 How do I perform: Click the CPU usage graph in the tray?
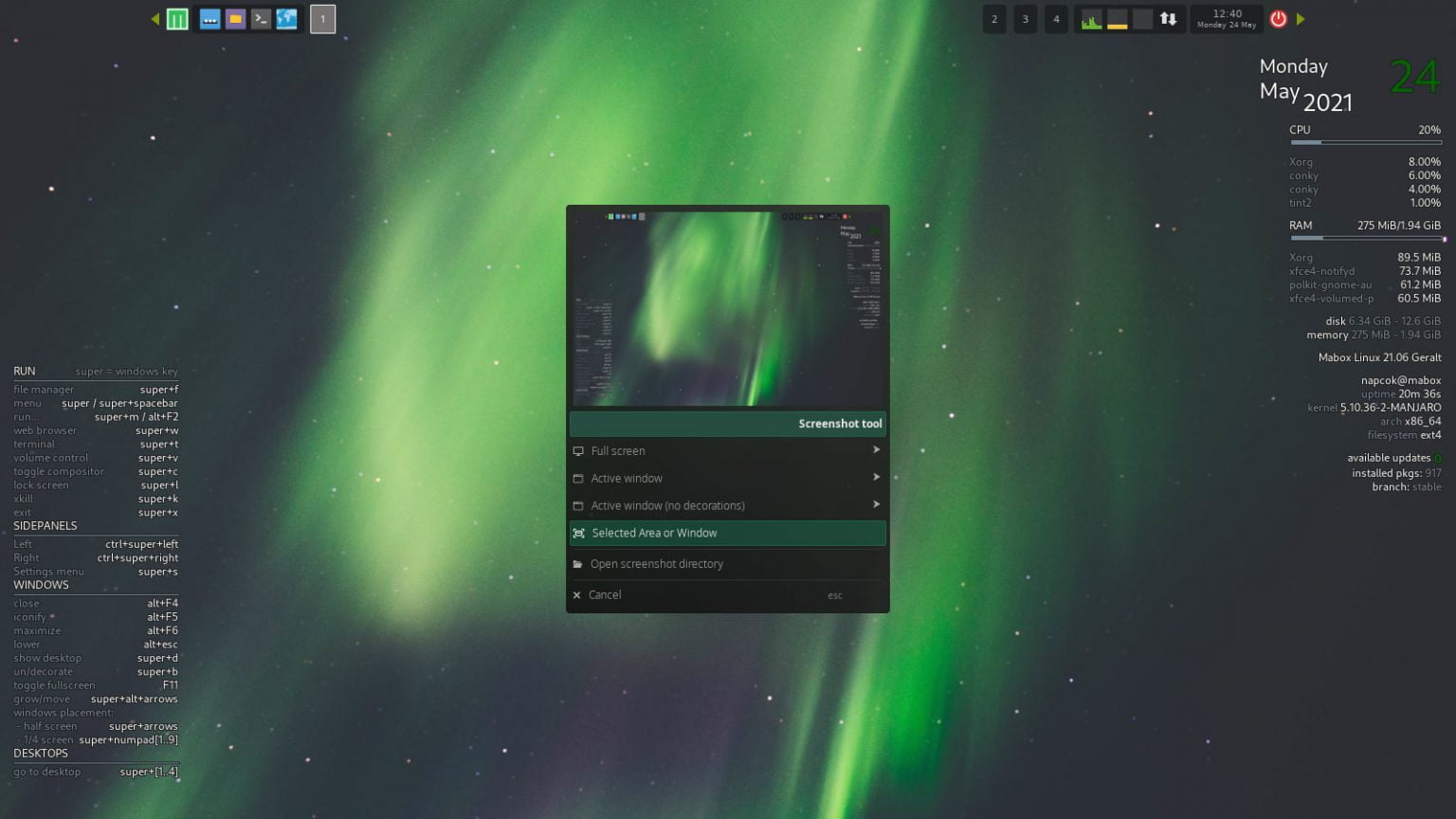coord(1091,19)
